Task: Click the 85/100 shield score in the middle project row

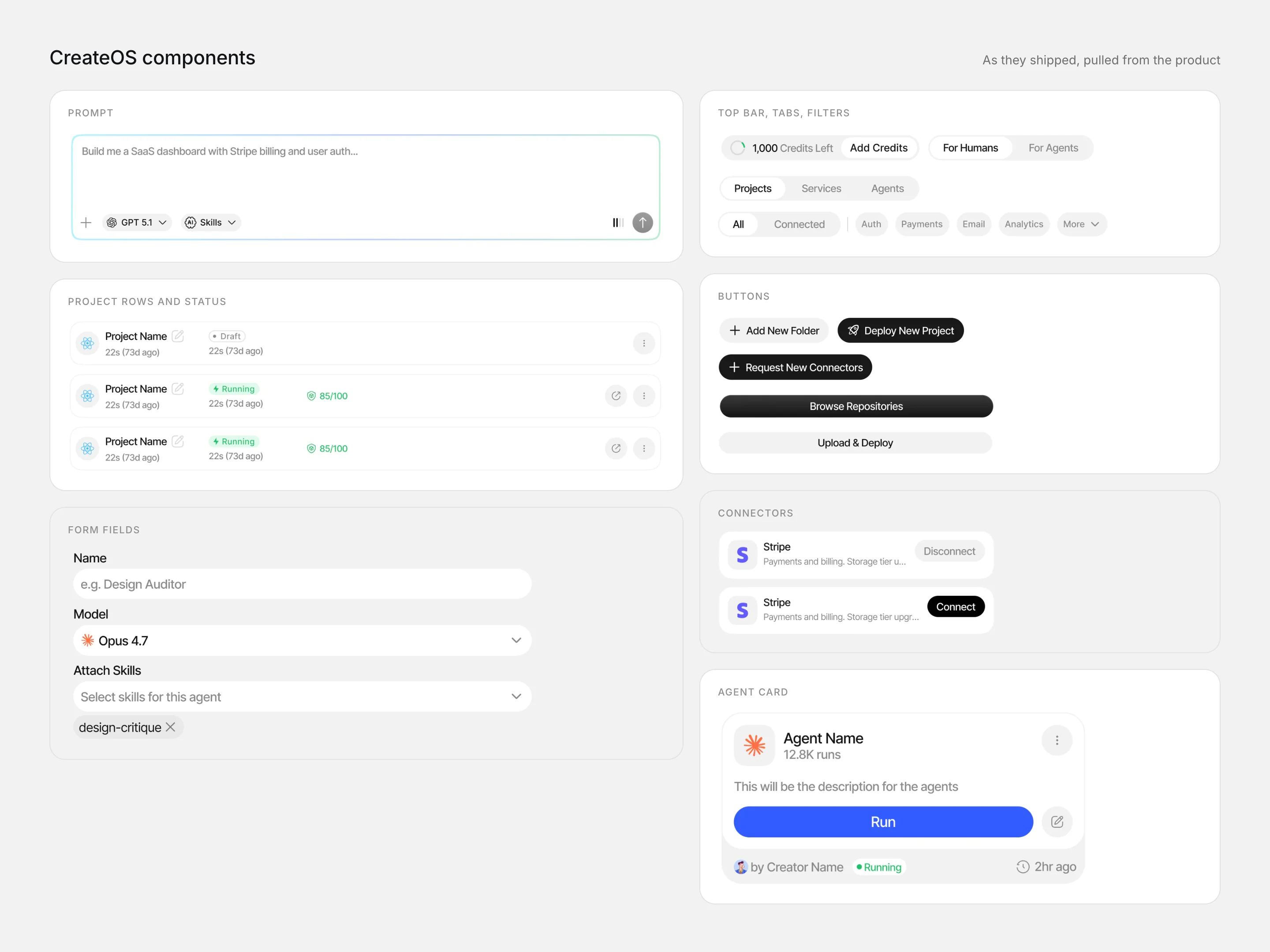Action: coord(327,396)
